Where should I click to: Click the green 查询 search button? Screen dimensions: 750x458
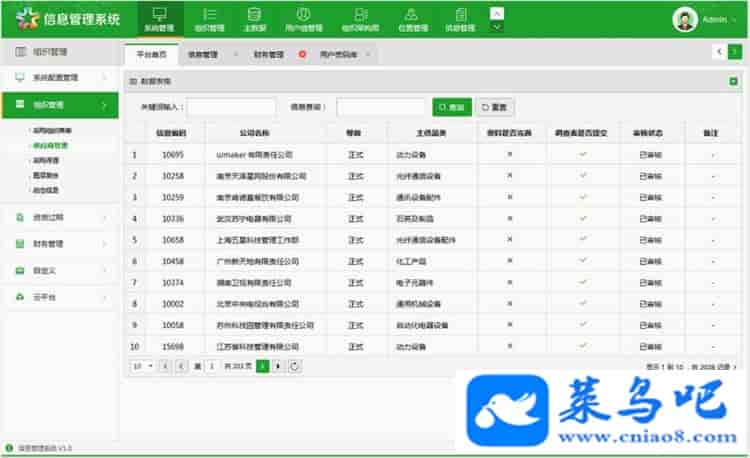click(452, 106)
